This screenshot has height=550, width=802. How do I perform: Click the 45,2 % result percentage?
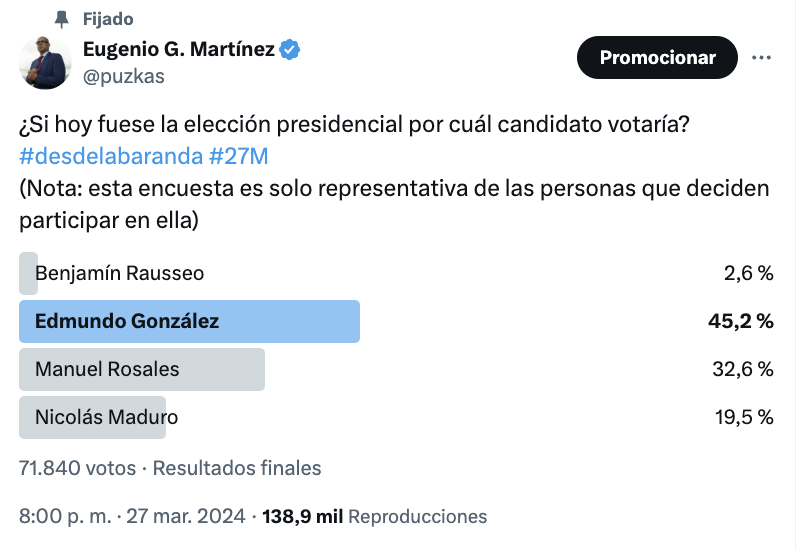coord(741,321)
